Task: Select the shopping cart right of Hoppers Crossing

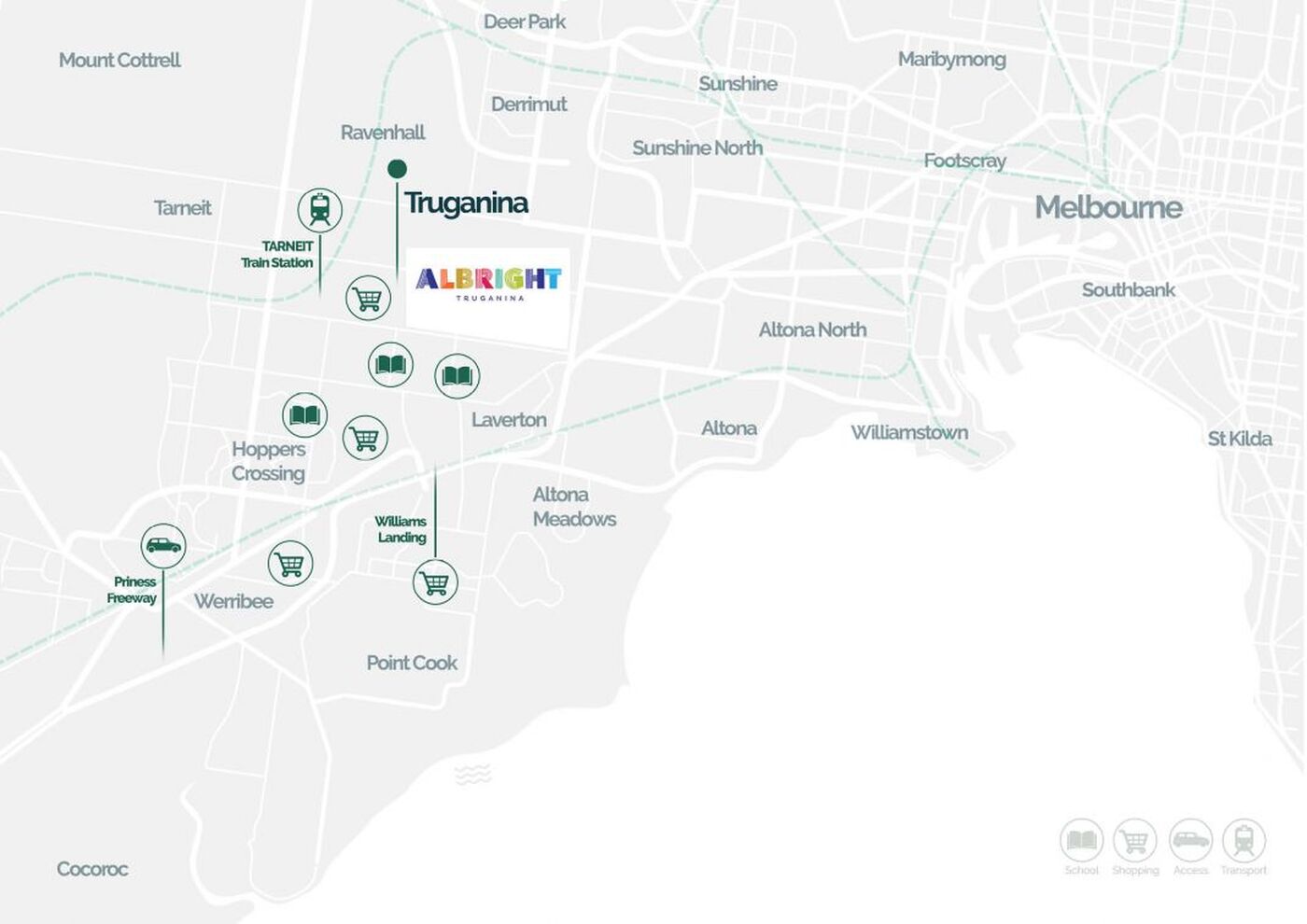Action: point(365,438)
